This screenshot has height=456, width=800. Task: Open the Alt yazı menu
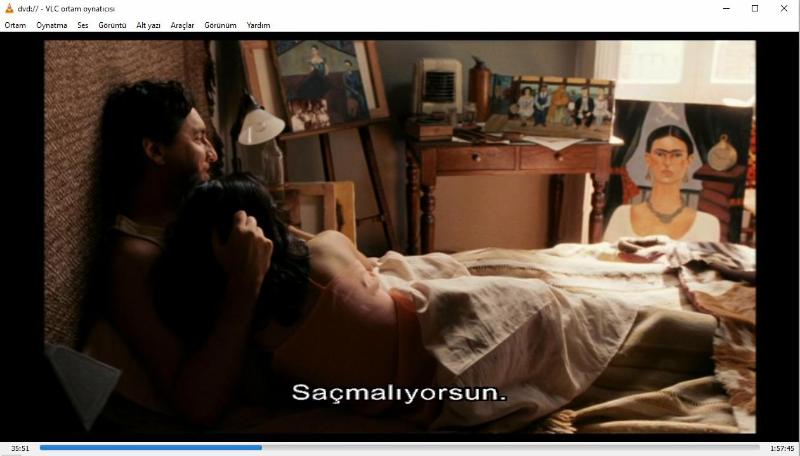(x=148, y=25)
